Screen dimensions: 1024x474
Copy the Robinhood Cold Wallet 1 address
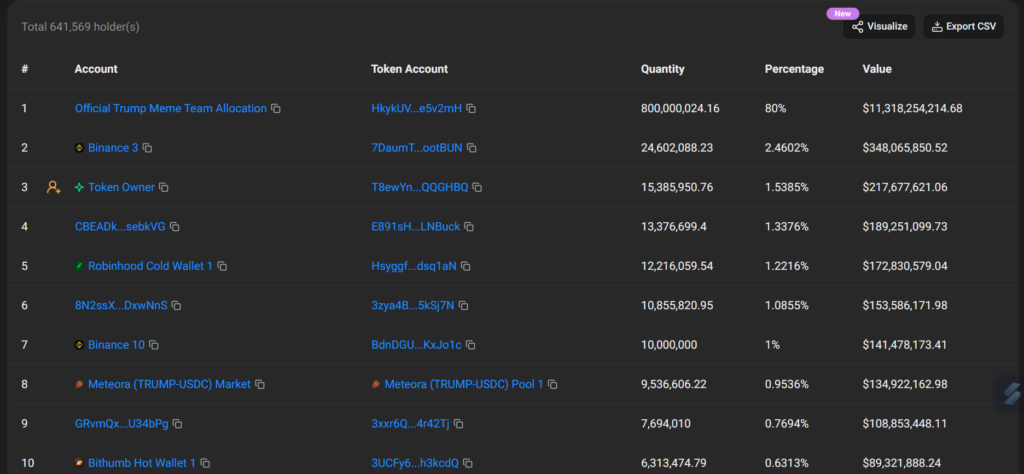tap(222, 266)
